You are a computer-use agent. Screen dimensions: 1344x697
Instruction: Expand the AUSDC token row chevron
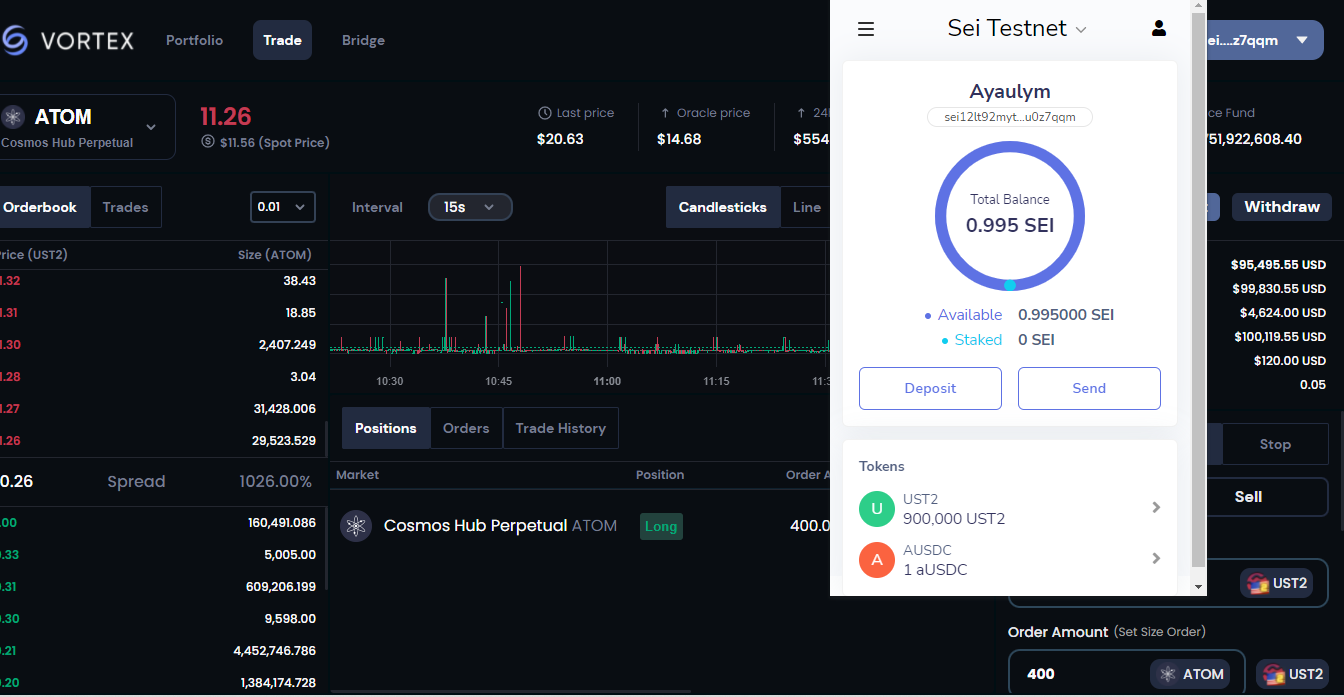click(x=1156, y=558)
